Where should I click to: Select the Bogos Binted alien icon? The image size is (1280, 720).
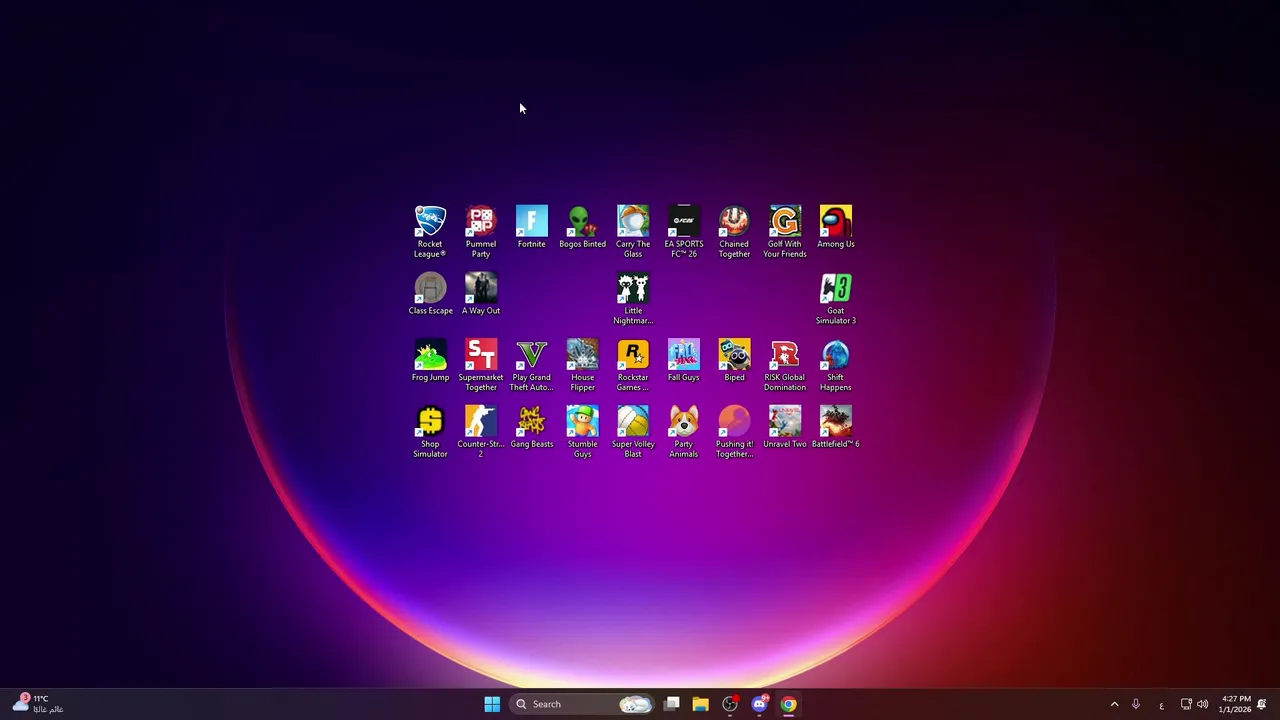582,227
